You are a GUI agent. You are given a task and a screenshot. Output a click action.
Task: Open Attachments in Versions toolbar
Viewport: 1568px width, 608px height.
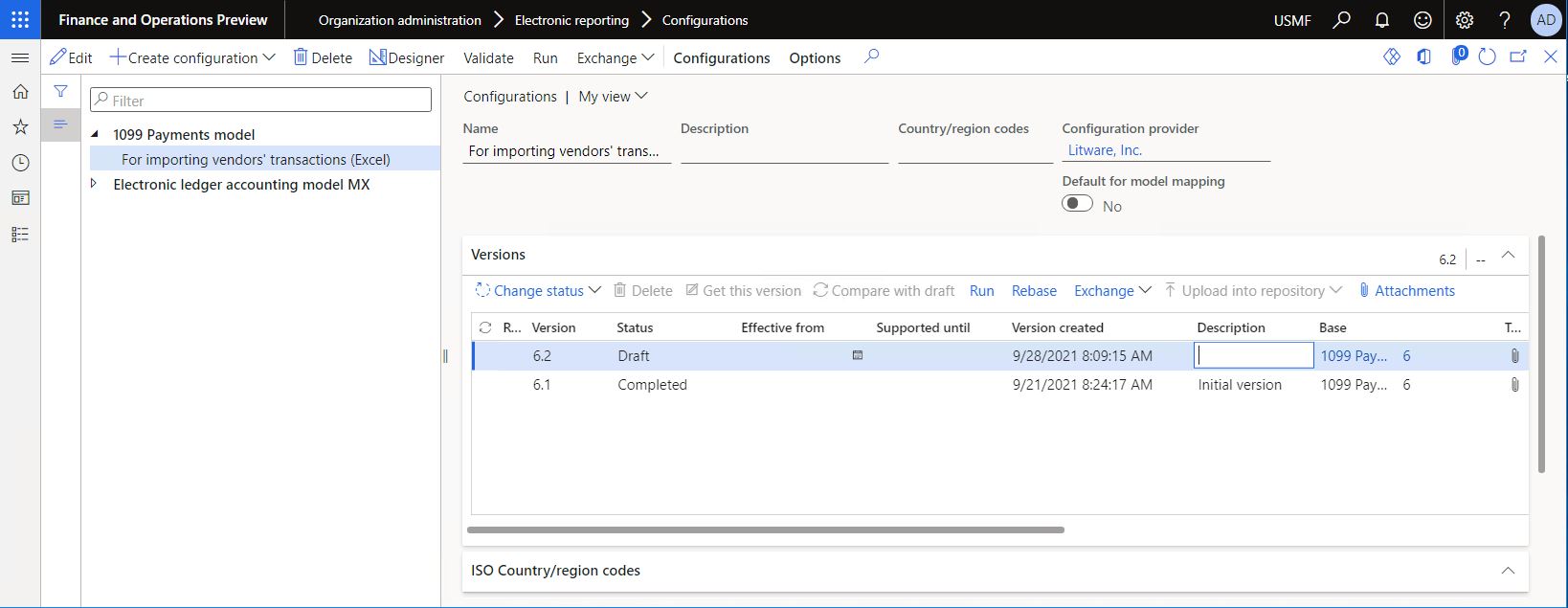click(1406, 290)
